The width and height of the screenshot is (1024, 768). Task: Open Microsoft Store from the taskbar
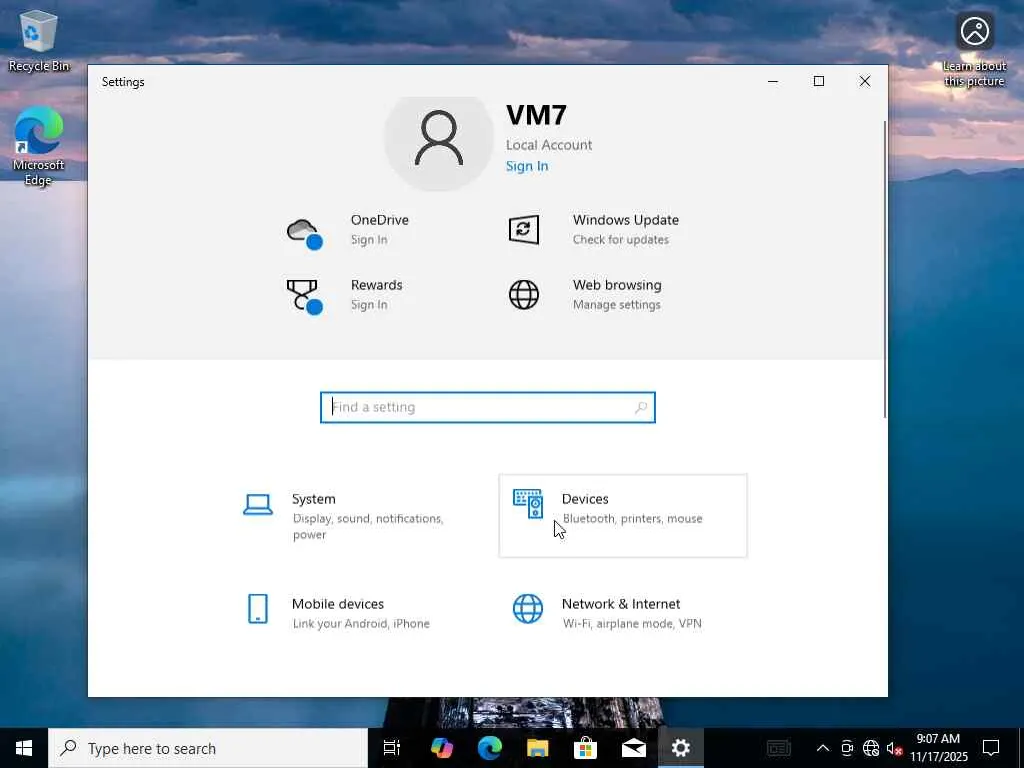pos(585,748)
